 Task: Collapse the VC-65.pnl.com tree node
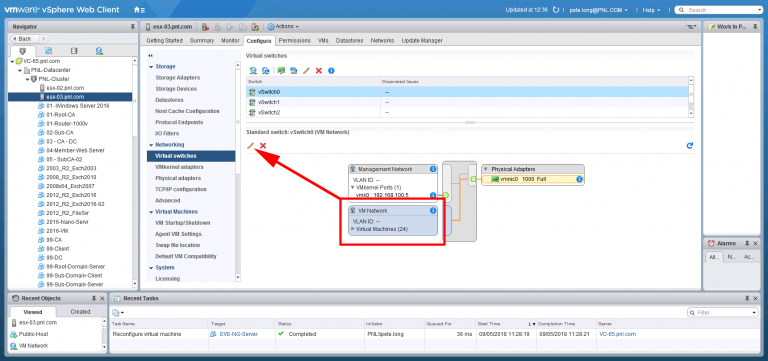click(x=12, y=61)
